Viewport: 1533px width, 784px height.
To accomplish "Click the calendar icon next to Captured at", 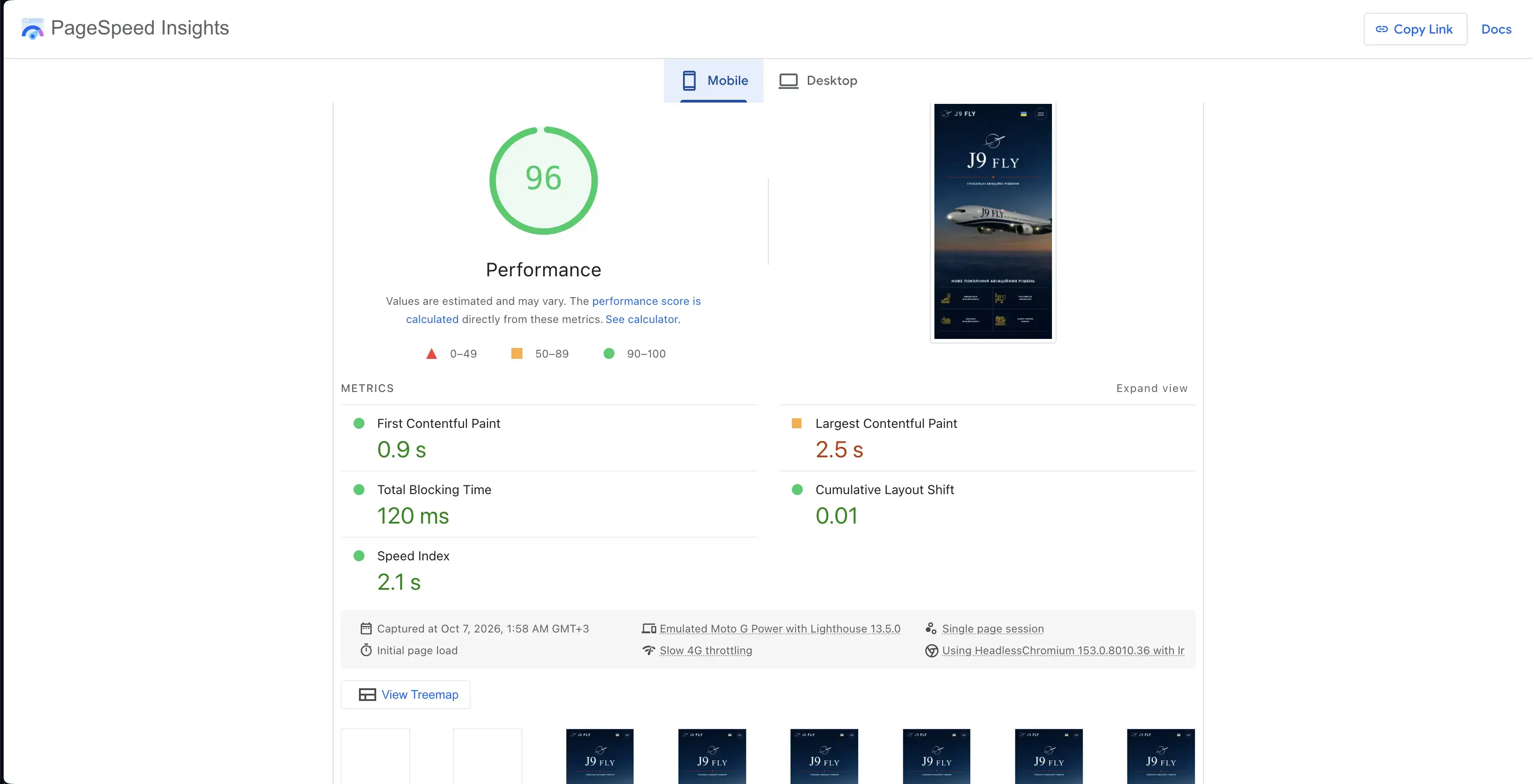I will (366, 628).
